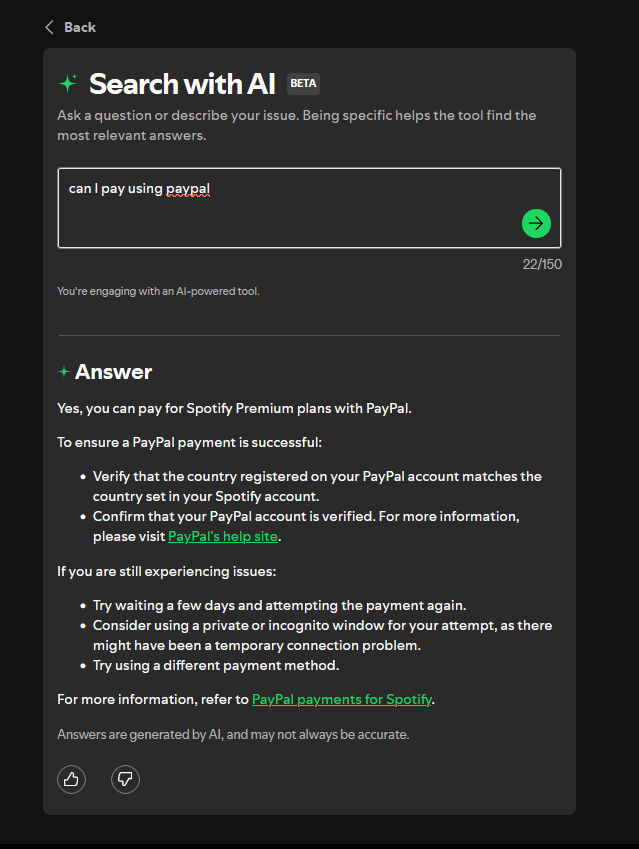This screenshot has height=849, width=639.
Task: Click the misspelled word paypal in the input
Action: (188, 188)
